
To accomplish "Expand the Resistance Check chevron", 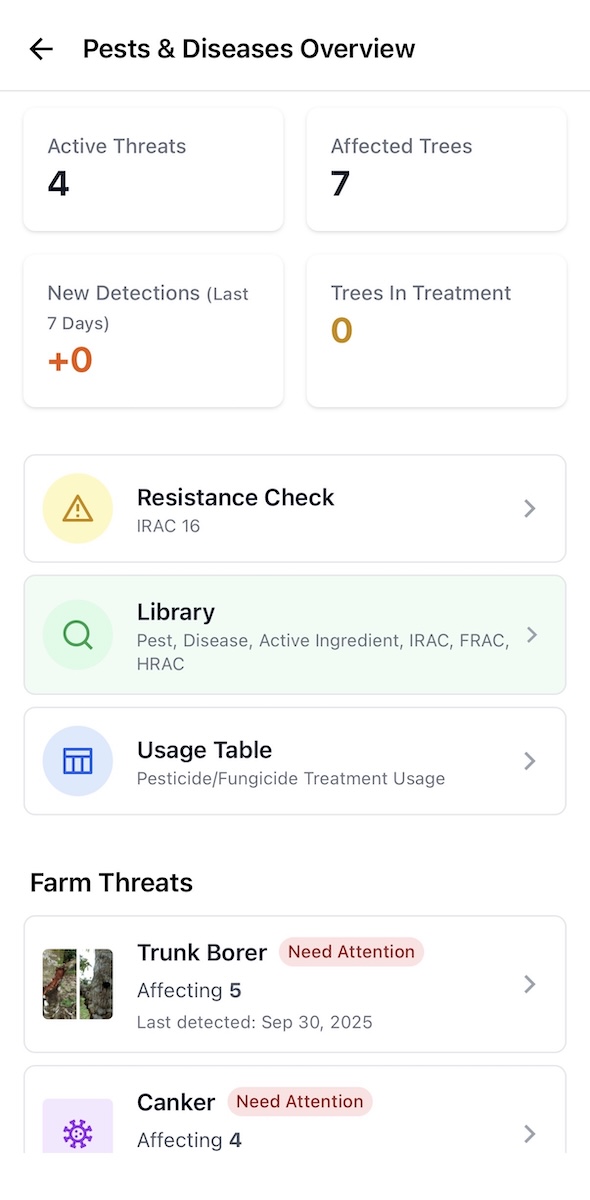I will (529, 508).
